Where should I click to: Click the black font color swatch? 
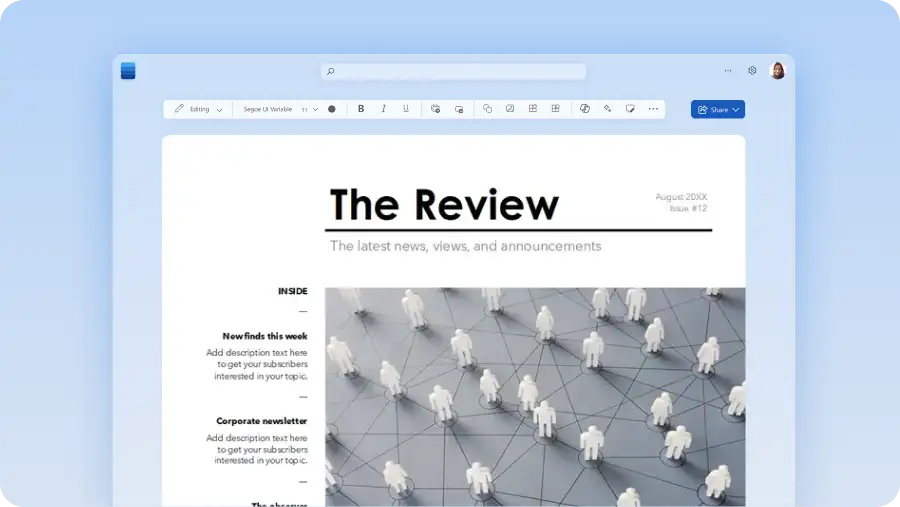pos(332,109)
